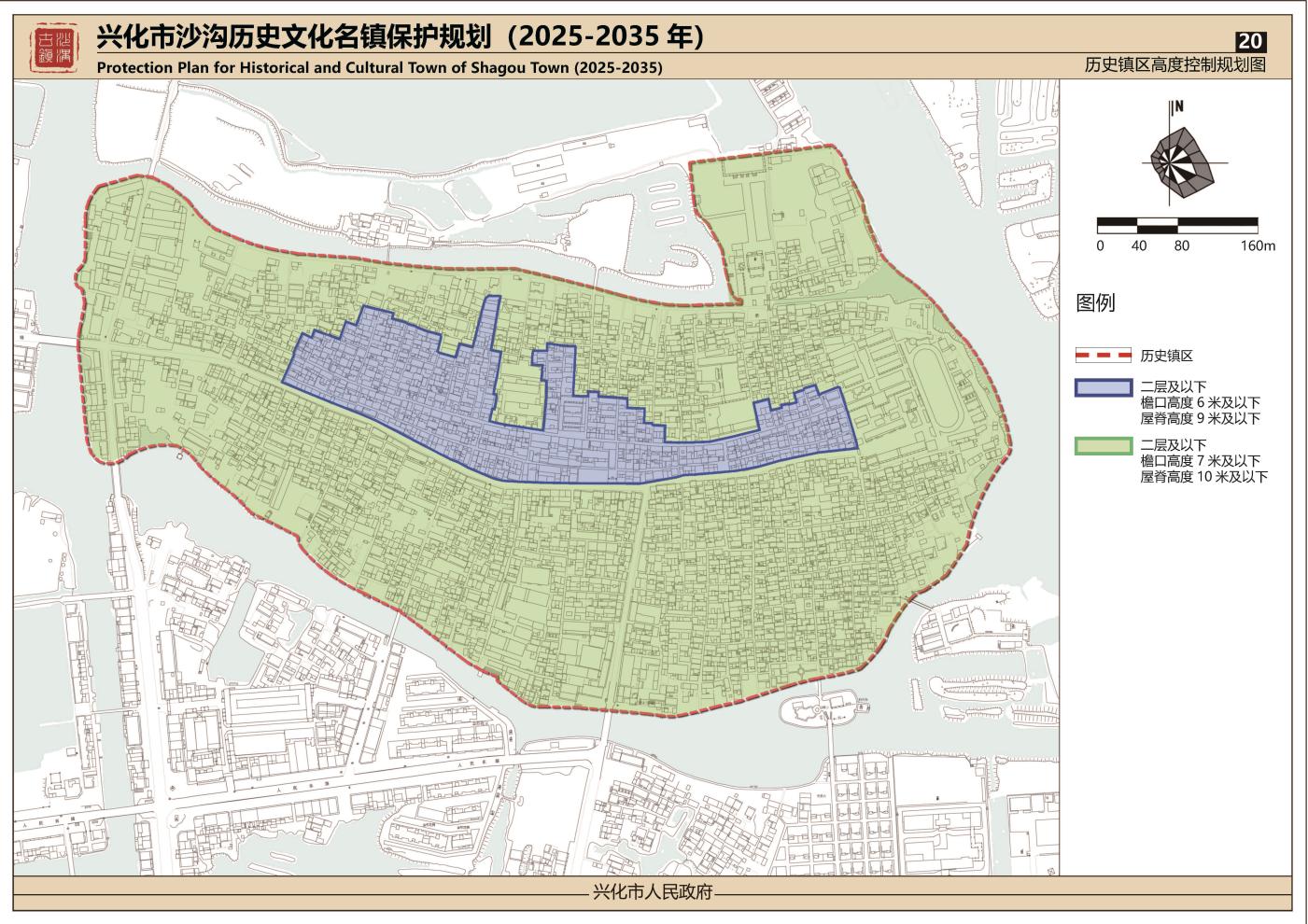1308x924 pixels.
Task: Click the black-and-white scale bar
Action: pyautogui.click(x=1176, y=225)
